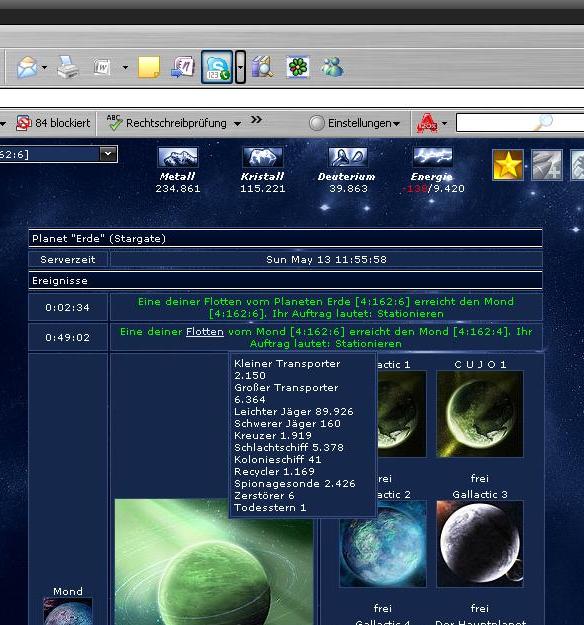
Task: Click the Skype call toolbar icon
Action: [217, 67]
